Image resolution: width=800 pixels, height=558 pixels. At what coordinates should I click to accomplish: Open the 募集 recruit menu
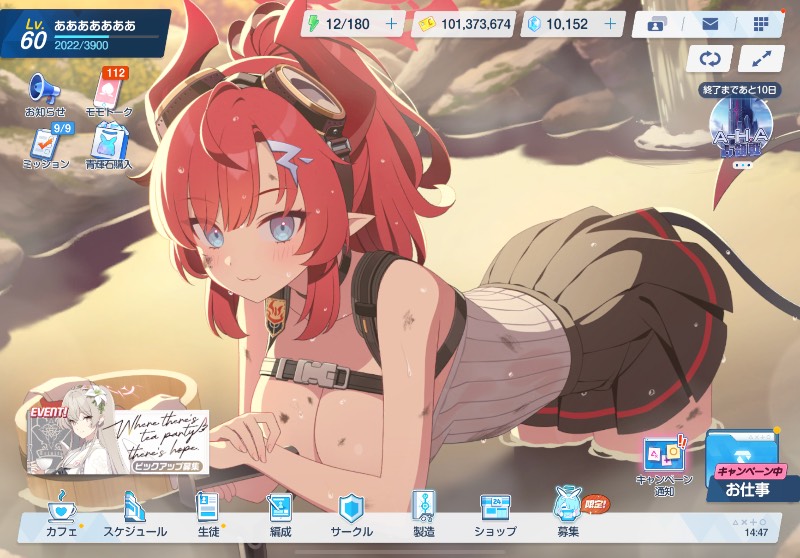coord(570,513)
